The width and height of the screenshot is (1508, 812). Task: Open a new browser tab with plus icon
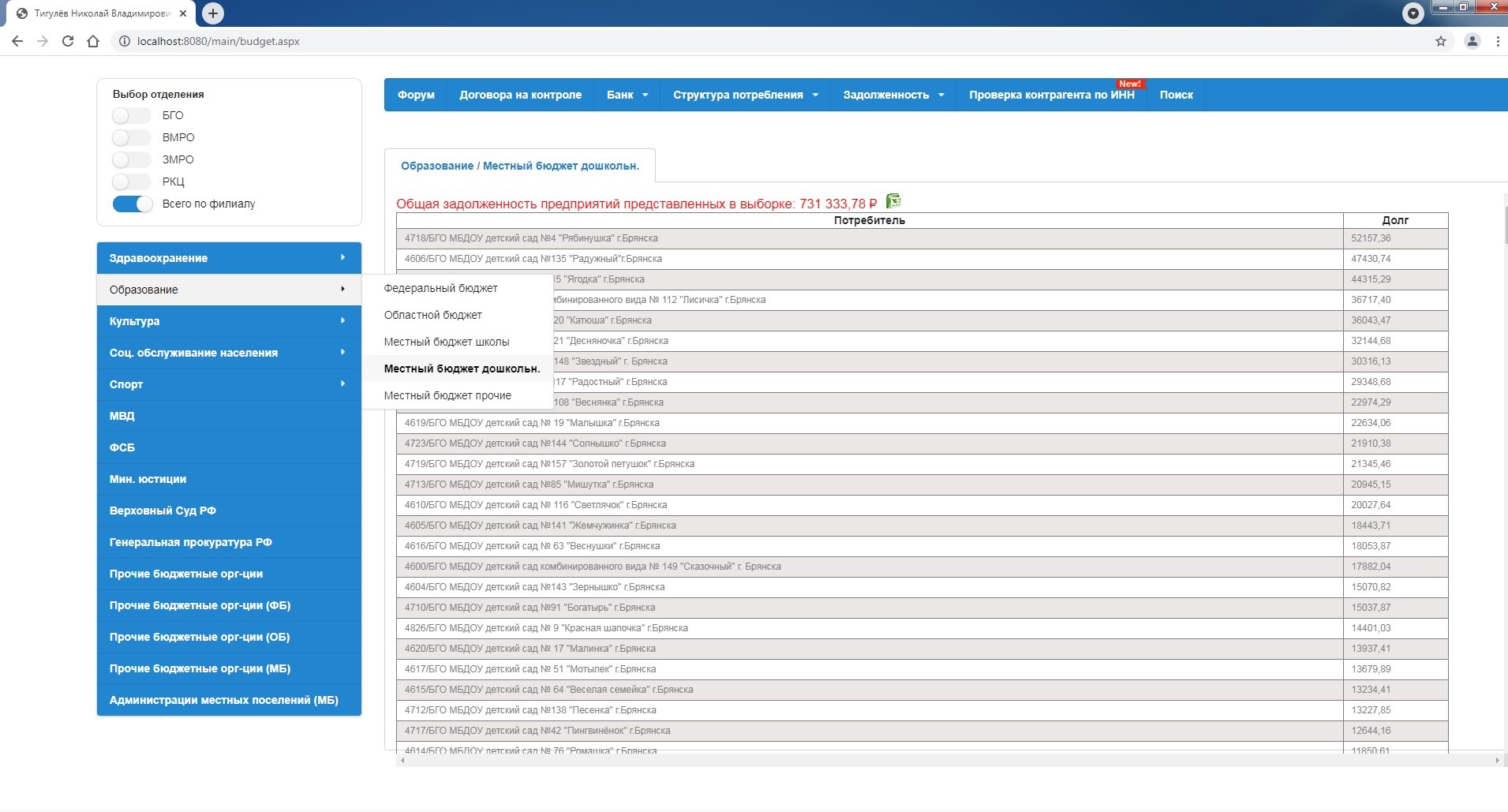coord(213,13)
